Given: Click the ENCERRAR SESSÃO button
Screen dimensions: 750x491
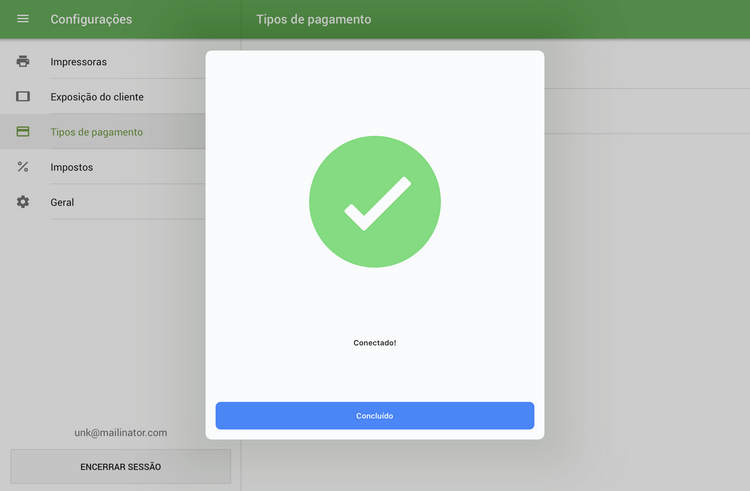Looking at the screenshot, I should [x=120, y=467].
